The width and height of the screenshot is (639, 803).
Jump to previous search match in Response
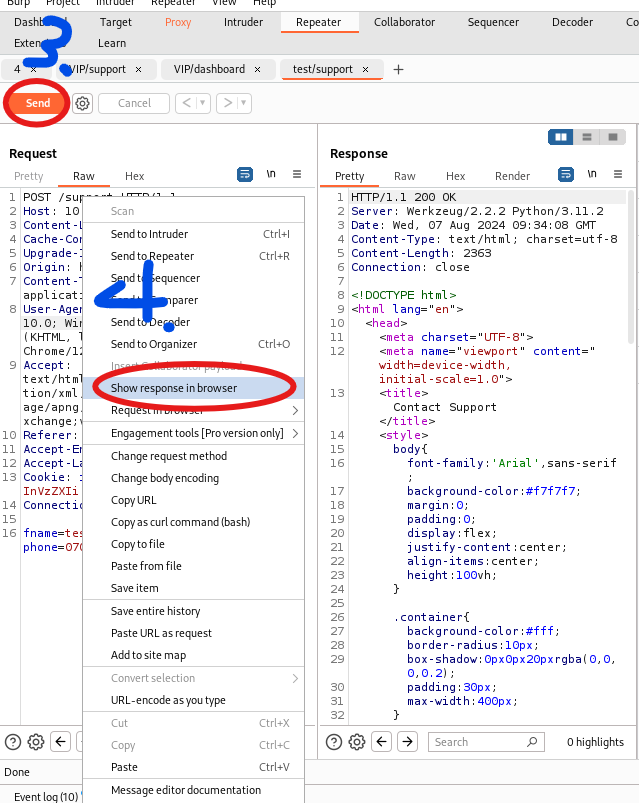pyautogui.click(x=381, y=742)
